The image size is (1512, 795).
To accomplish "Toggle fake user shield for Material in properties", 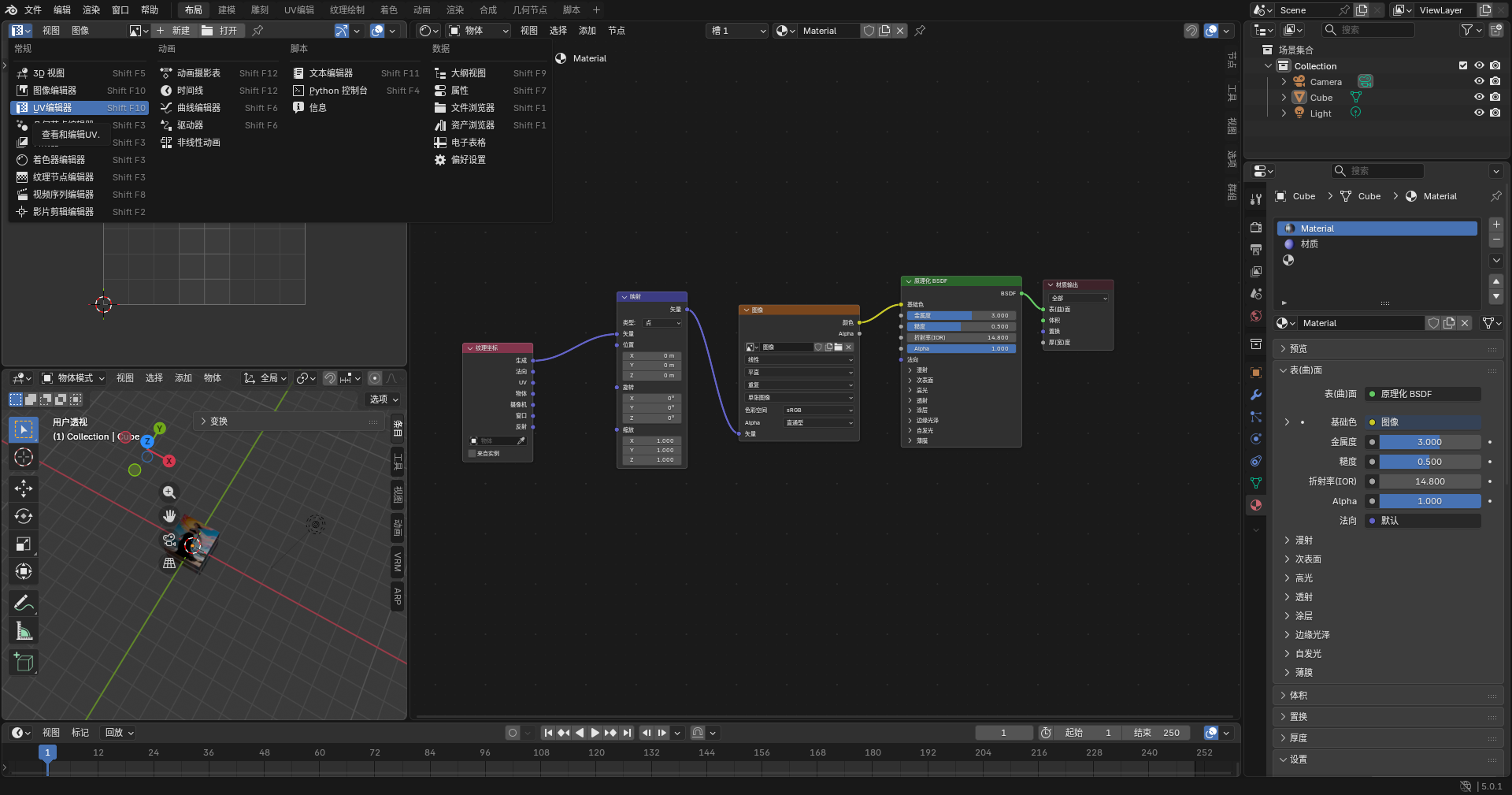I will coord(1434,323).
